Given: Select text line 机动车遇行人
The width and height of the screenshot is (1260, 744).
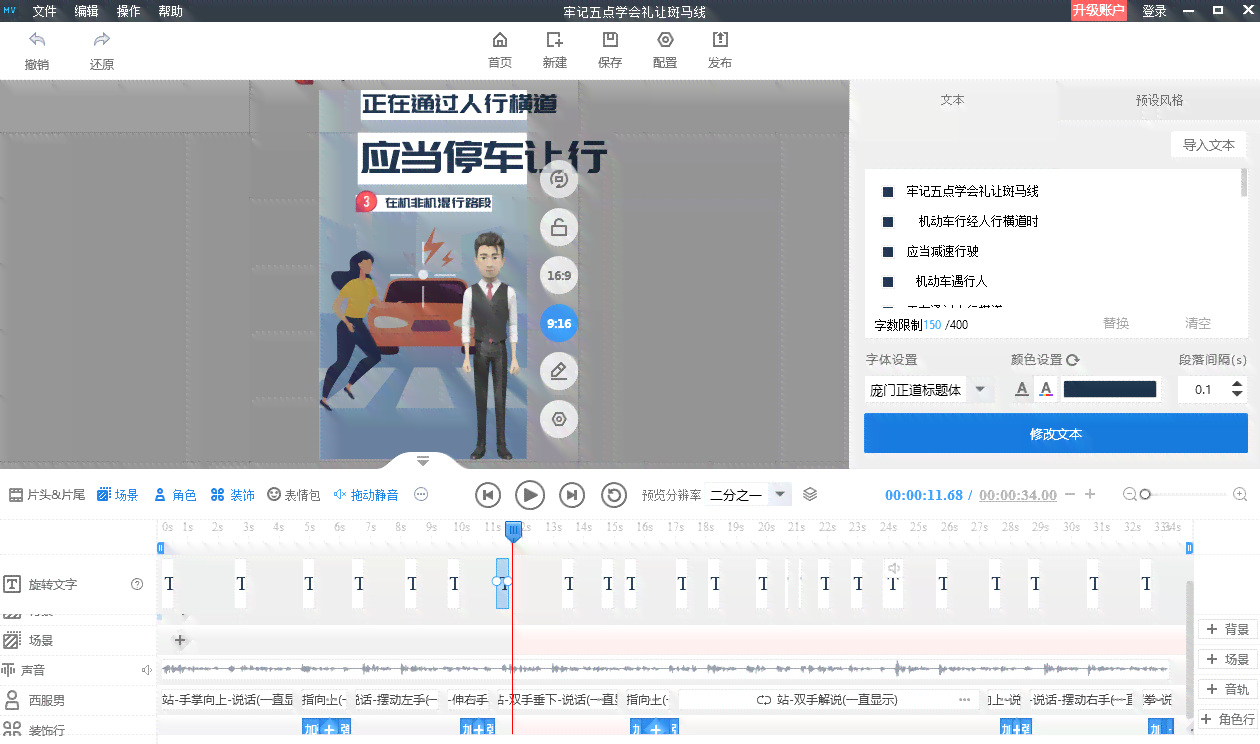Looking at the screenshot, I should click(x=951, y=281).
